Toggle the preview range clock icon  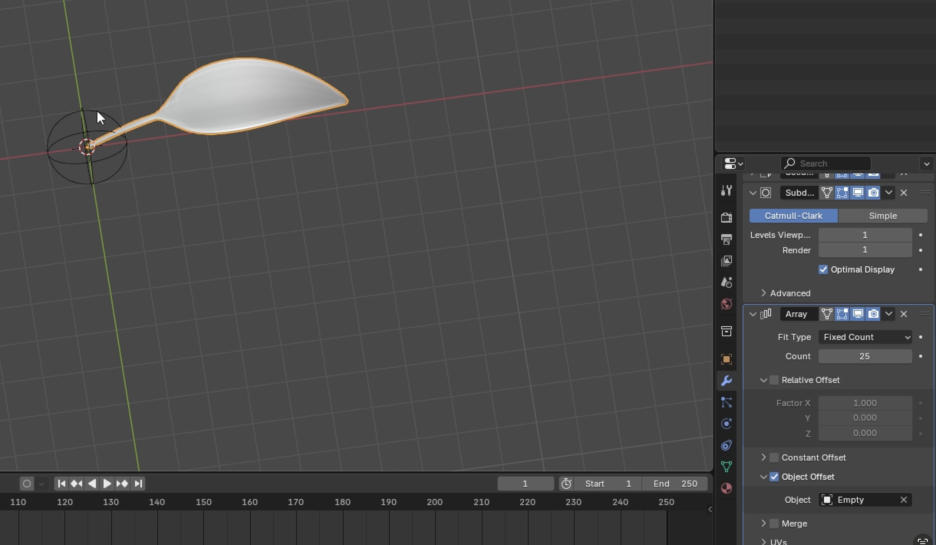(566, 484)
